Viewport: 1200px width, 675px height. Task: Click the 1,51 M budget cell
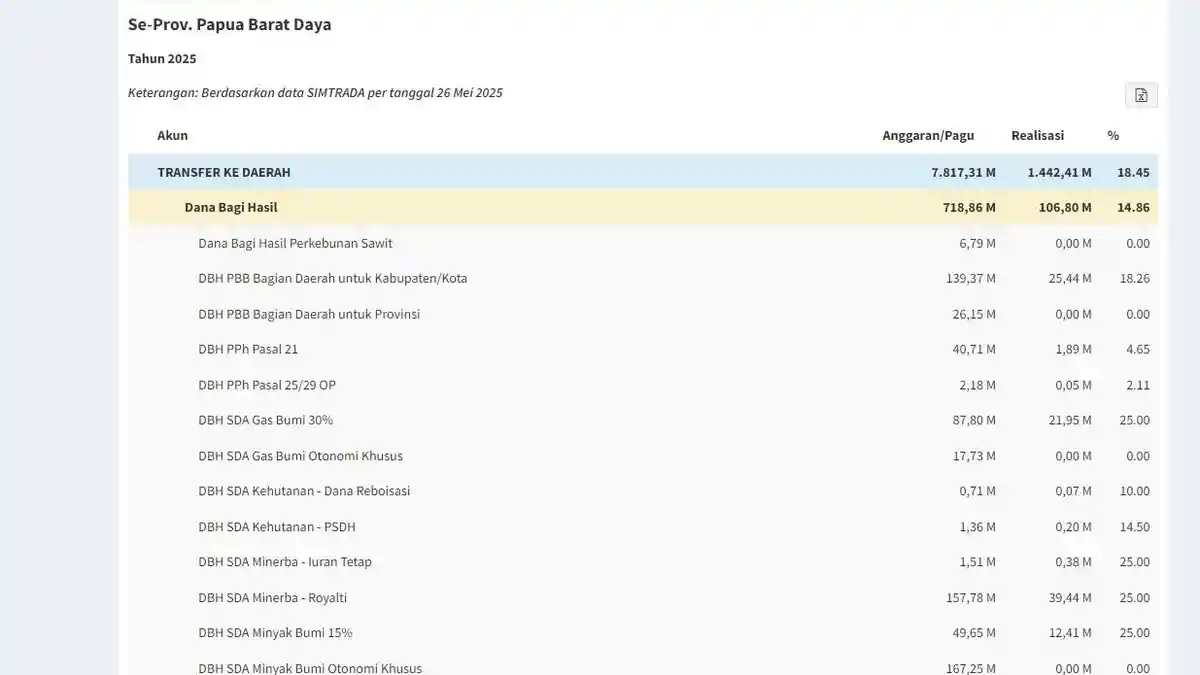[977, 562]
